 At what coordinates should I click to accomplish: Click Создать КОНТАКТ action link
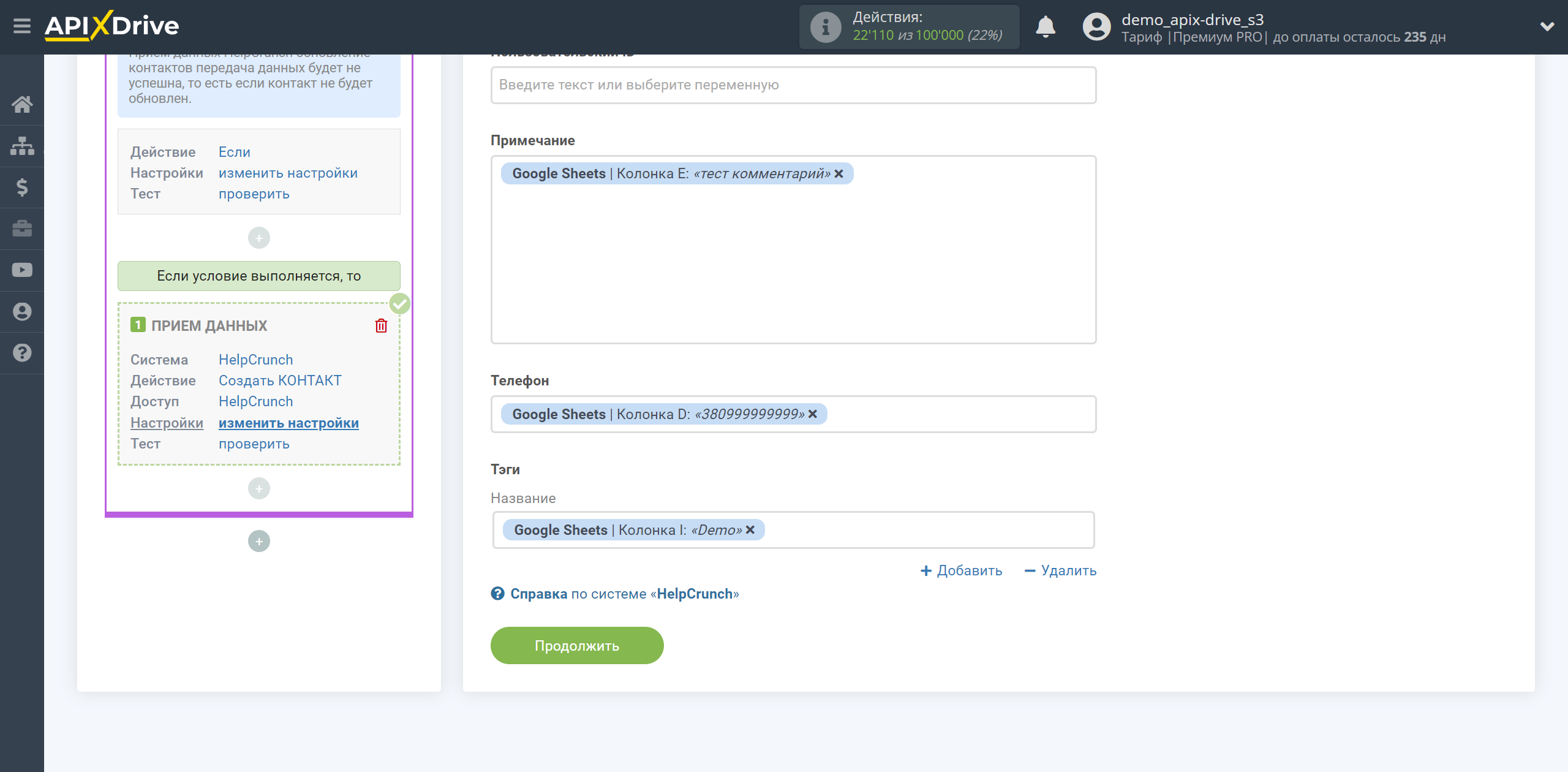(x=280, y=380)
